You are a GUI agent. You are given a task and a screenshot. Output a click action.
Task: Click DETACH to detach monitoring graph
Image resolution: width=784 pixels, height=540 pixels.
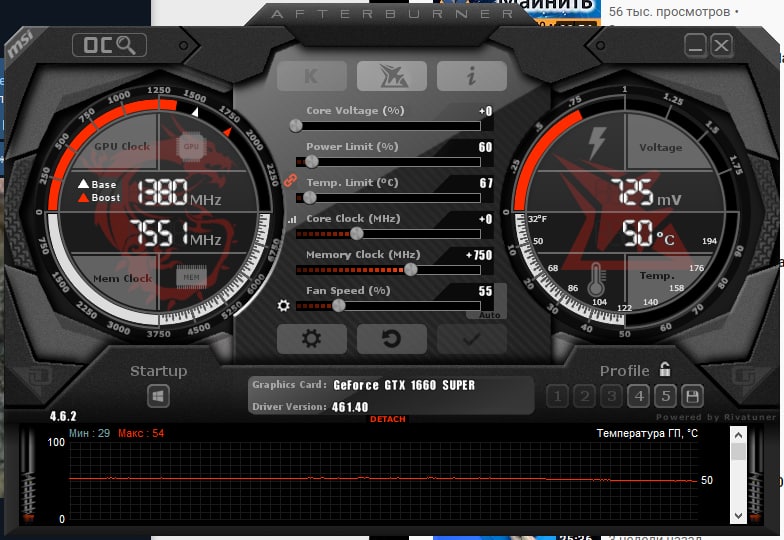point(388,419)
